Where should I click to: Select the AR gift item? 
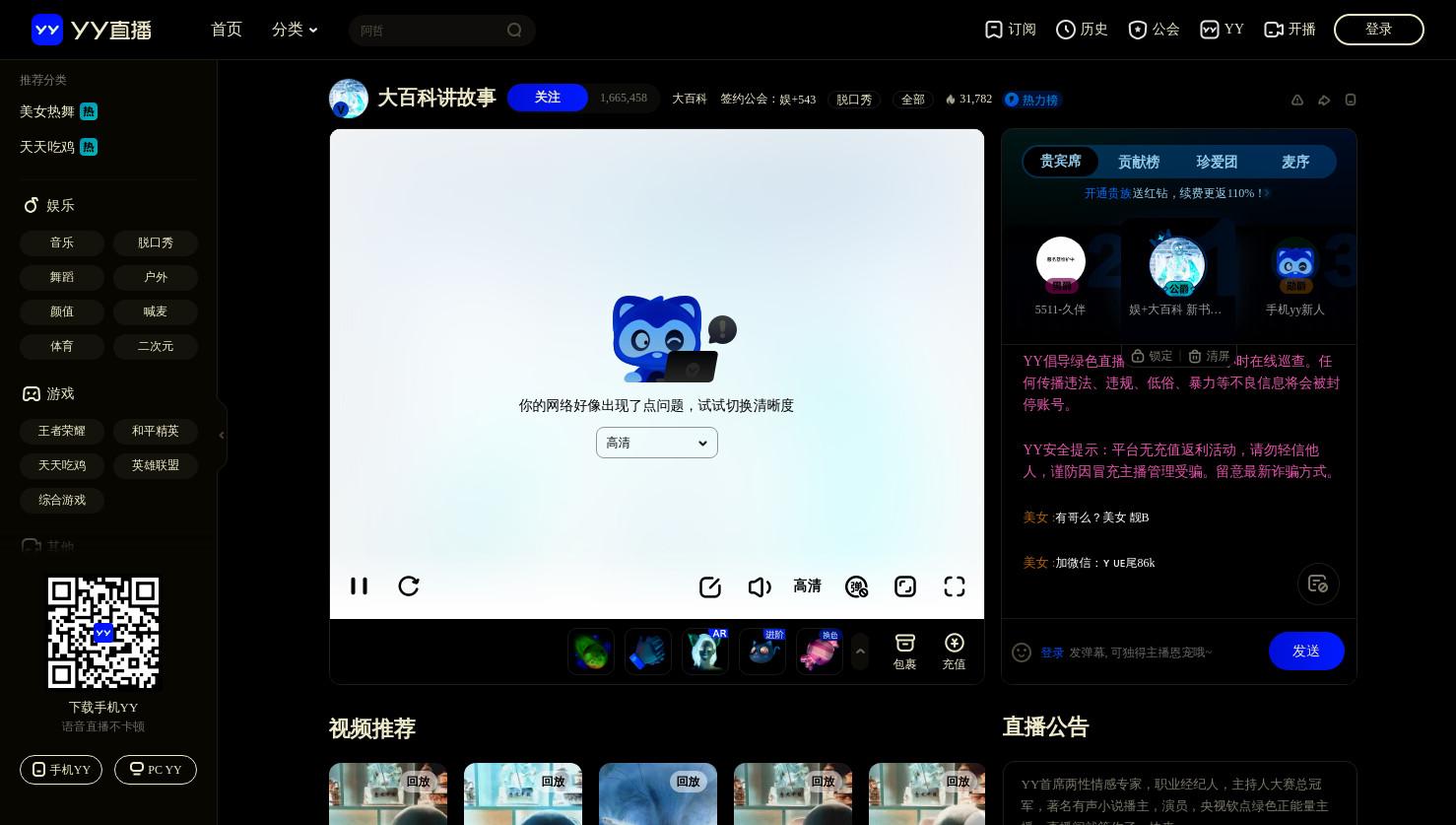(x=705, y=652)
